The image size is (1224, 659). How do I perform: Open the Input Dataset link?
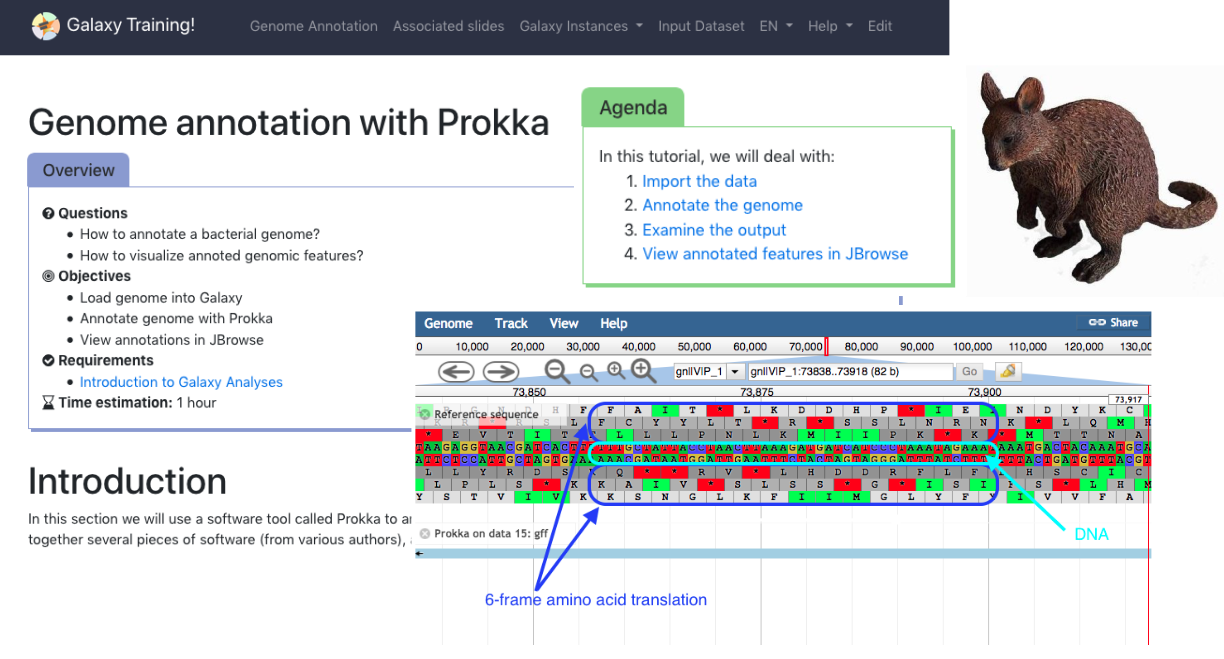(x=701, y=26)
